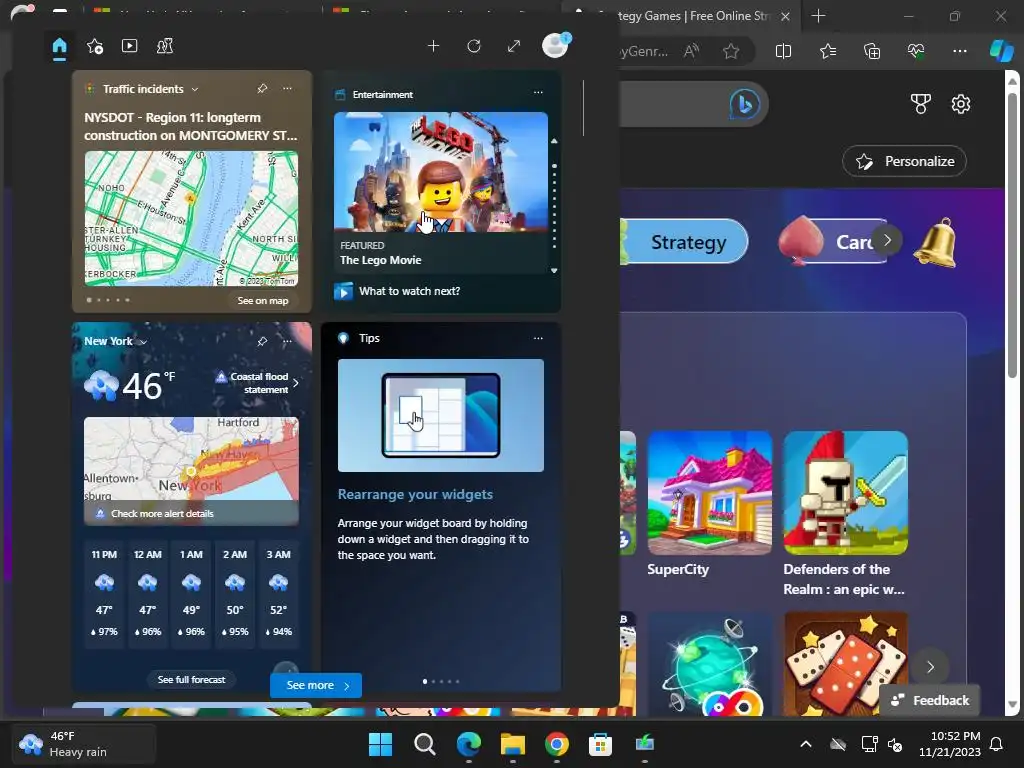Open Microsoft Rewards trophy icon
This screenshot has height=768, width=1024.
click(x=921, y=104)
